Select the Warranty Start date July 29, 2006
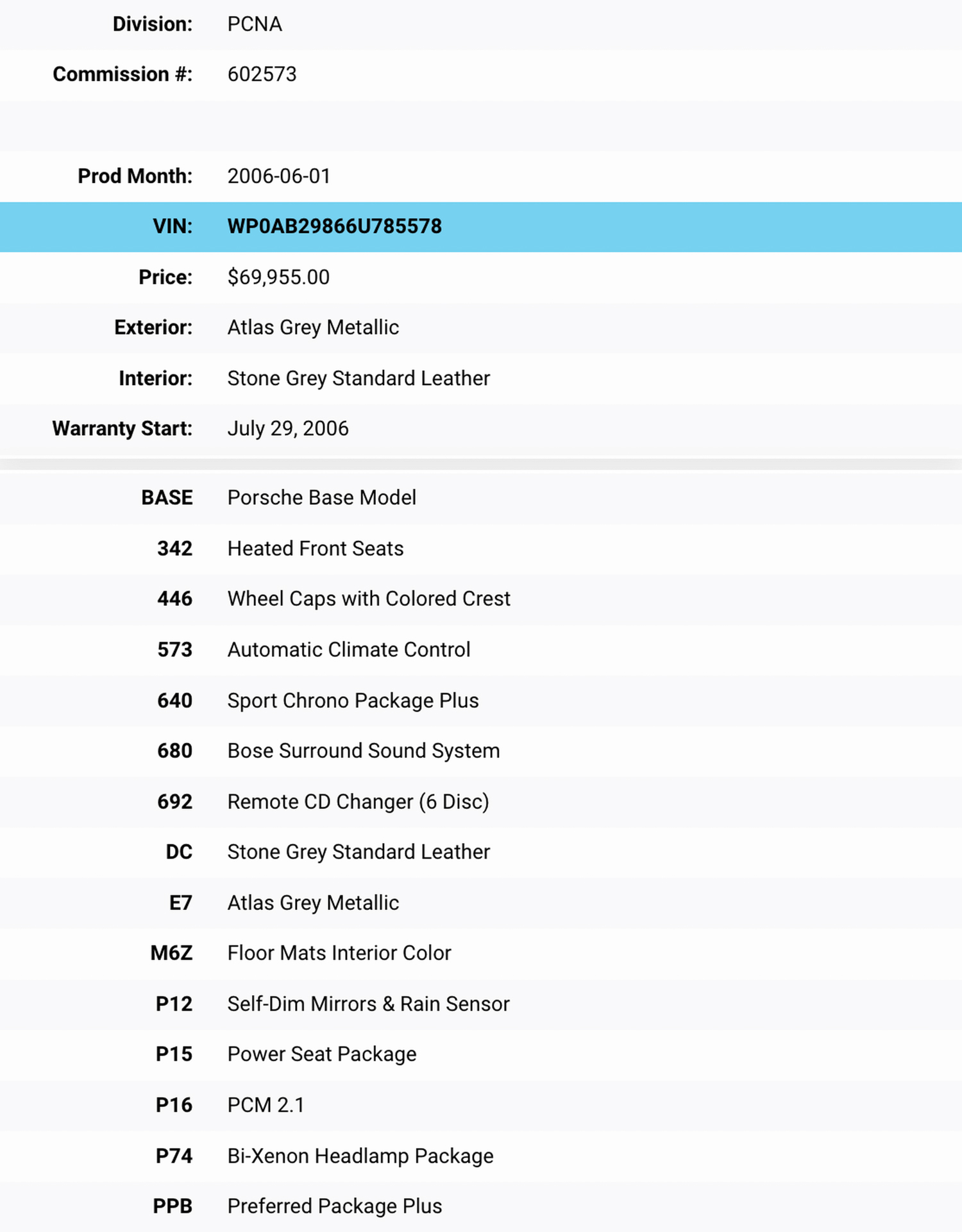Image resolution: width=962 pixels, height=1232 pixels. click(288, 429)
